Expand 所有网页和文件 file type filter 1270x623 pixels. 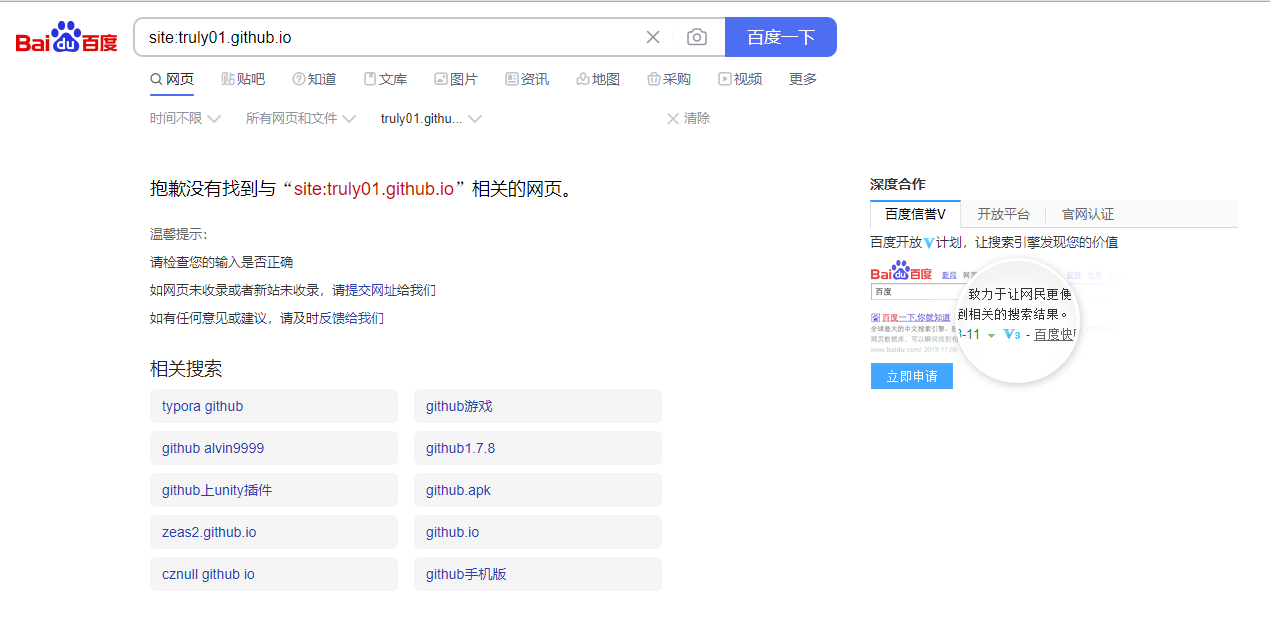point(300,118)
